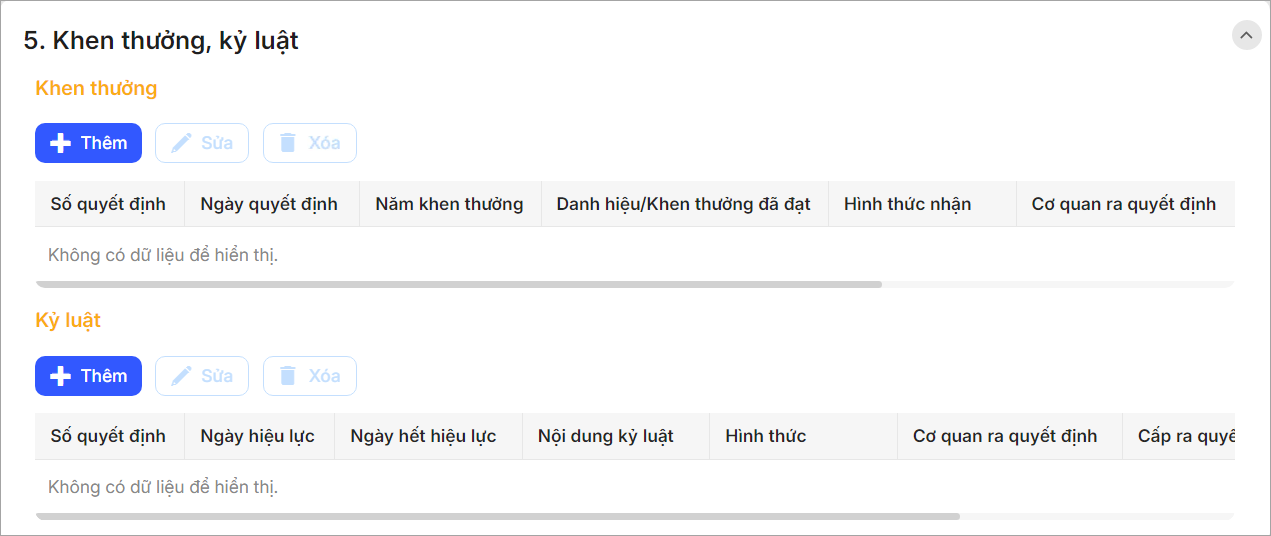Click the Hình thức header in Kỷ luật

[765, 436]
